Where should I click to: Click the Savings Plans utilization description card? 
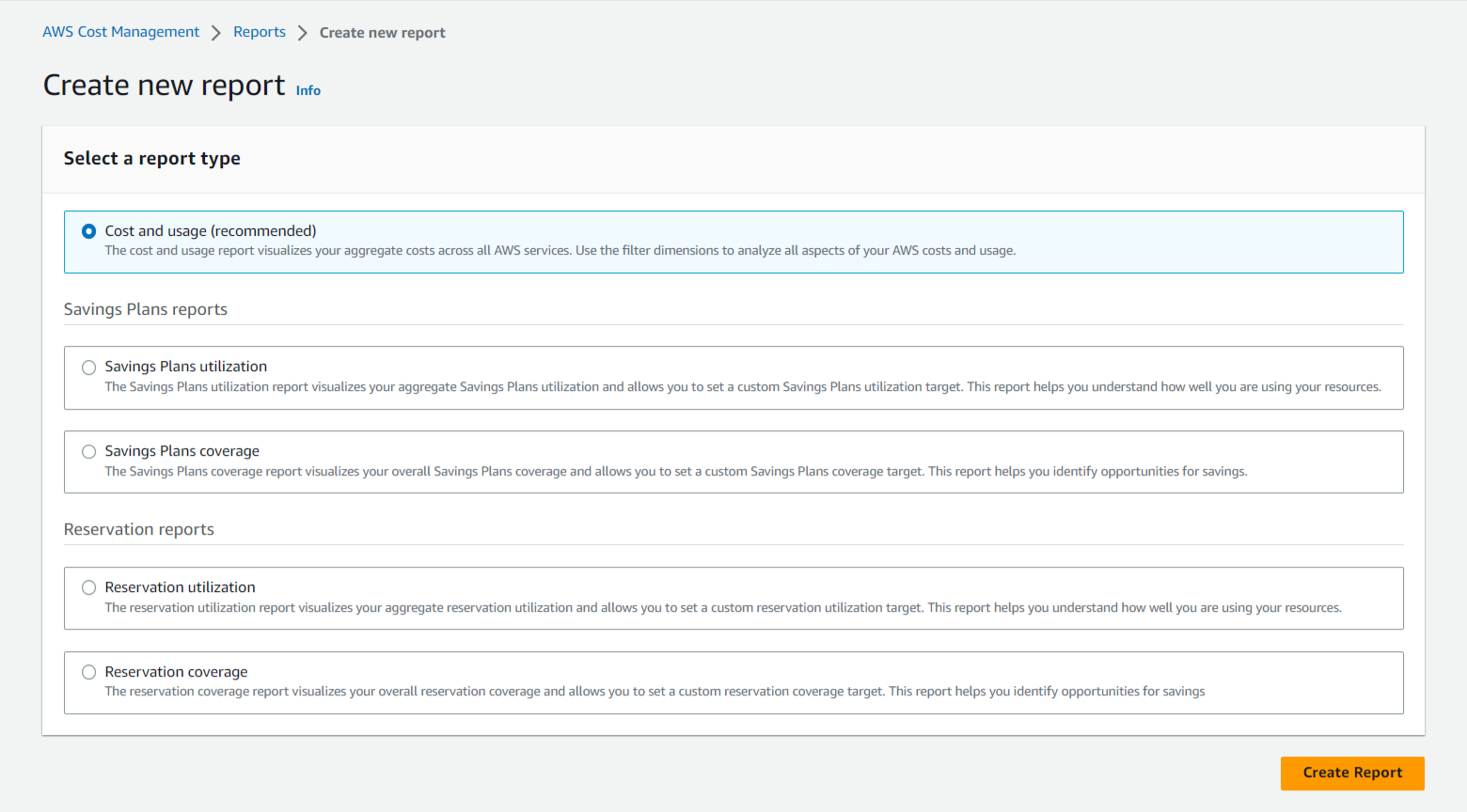pyautogui.click(x=733, y=385)
